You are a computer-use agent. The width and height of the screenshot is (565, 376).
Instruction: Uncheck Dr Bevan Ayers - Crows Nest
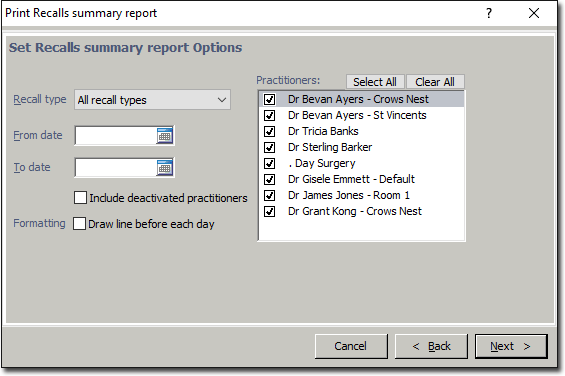270,99
